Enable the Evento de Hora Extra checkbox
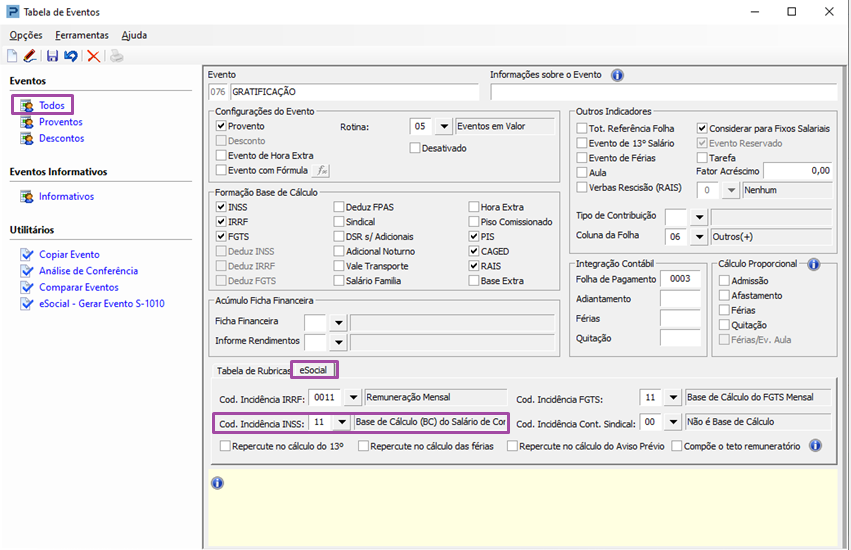The width and height of the screenshot is (851, 550). (x=221, y=155)
